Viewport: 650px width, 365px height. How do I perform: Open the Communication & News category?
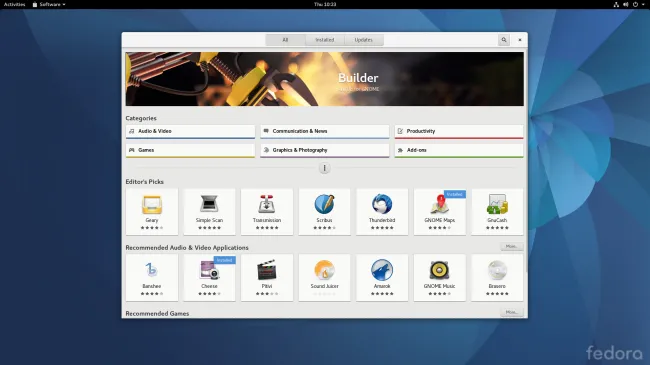tap(325, 131)
